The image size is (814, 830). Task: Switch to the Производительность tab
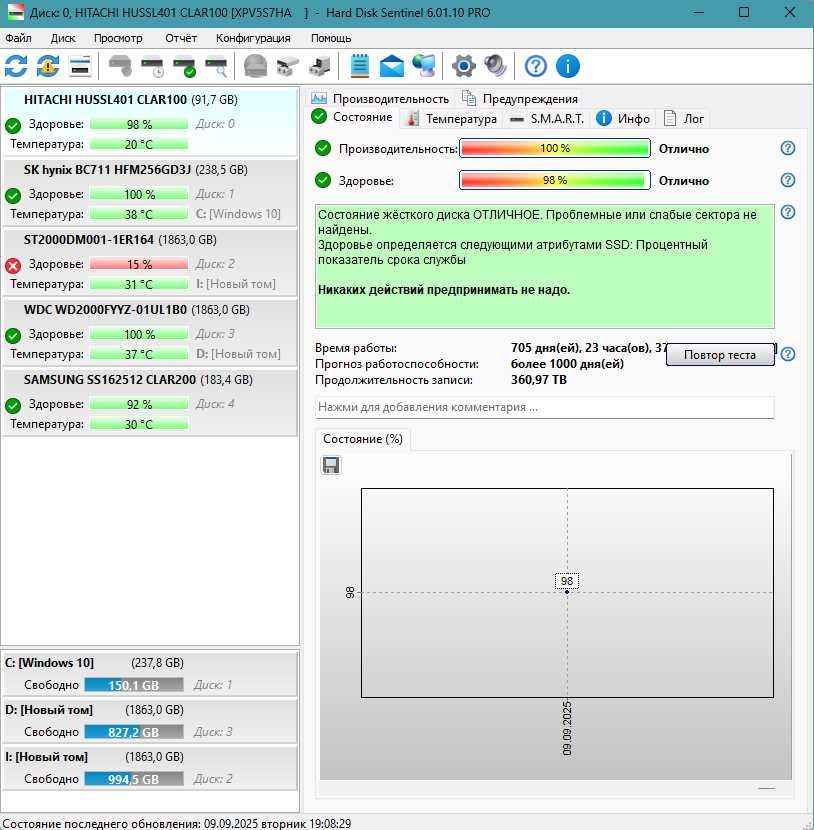(x=380, y=98)
